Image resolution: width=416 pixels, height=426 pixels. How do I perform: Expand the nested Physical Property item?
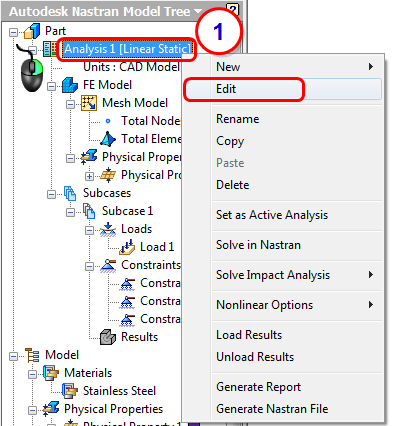click(89, 176)
